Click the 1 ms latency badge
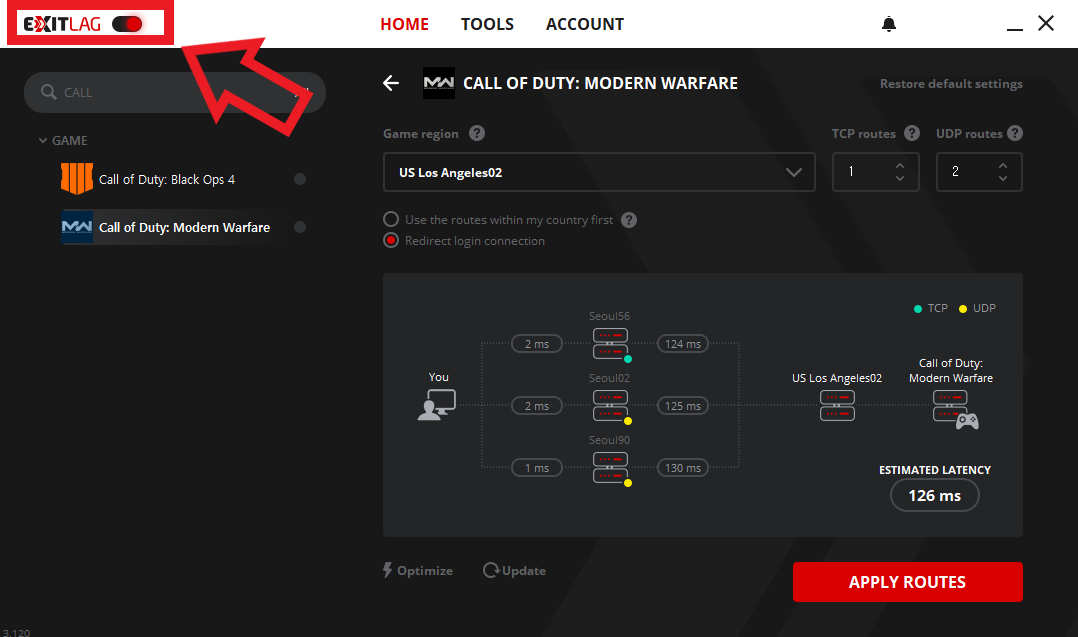1078x637 pixels. [537, 467]
